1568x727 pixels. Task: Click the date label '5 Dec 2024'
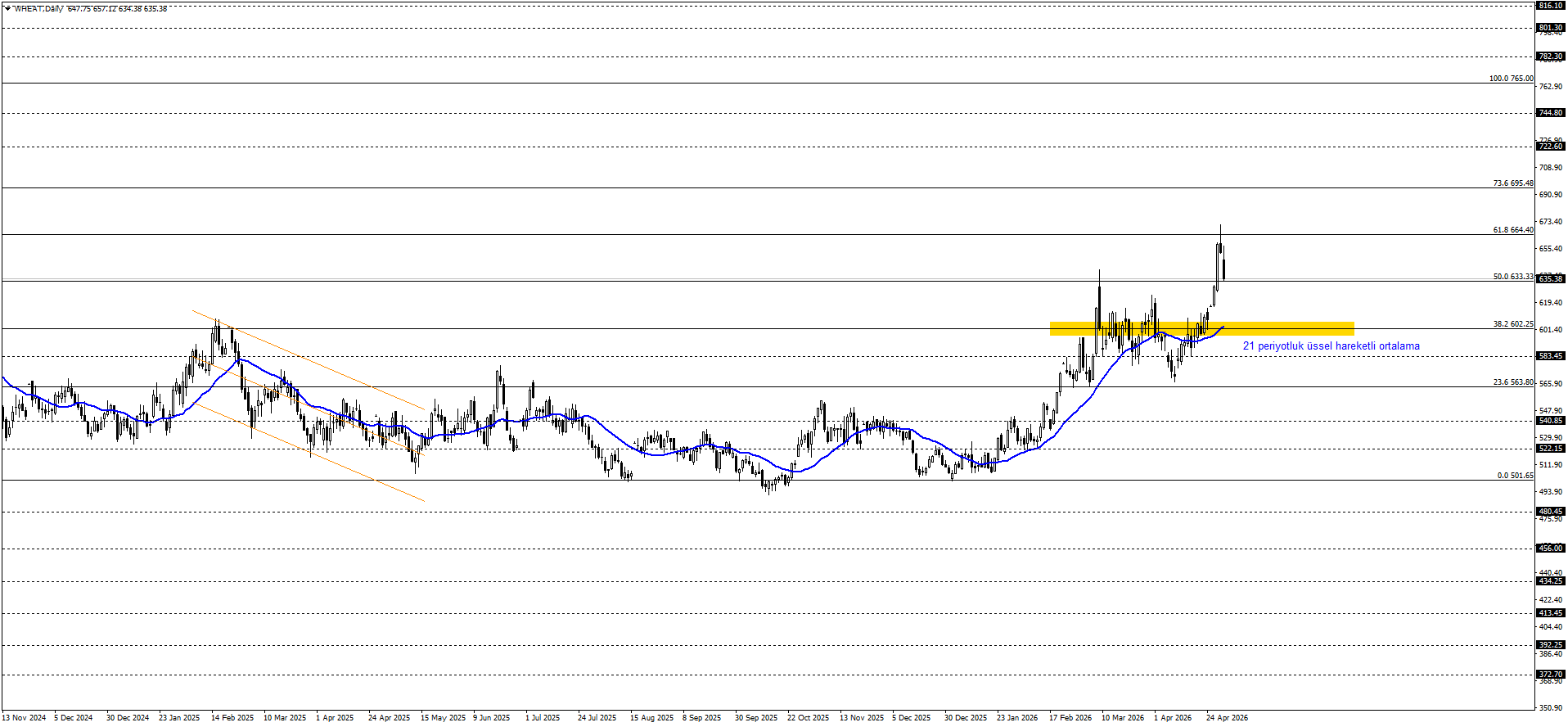[x=74, y=718]
